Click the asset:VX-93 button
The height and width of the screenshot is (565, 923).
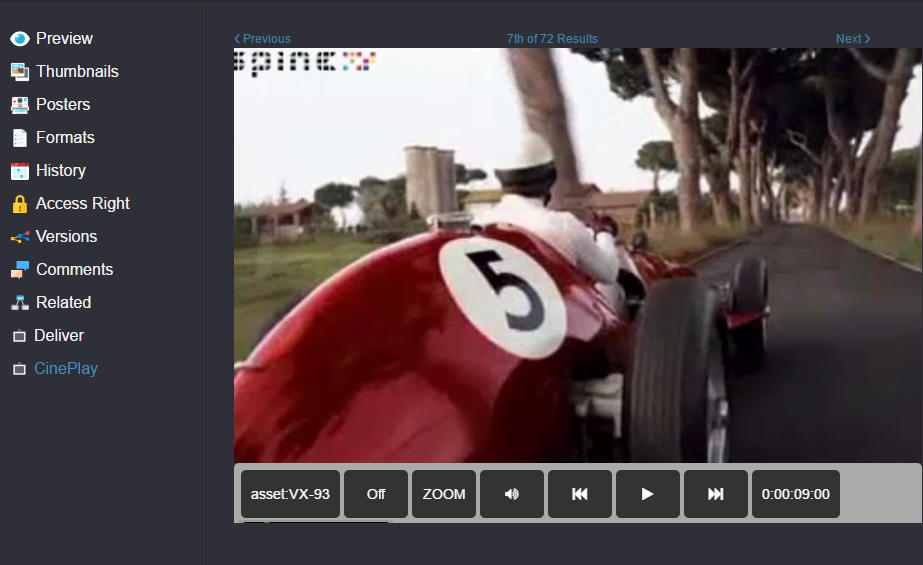click(290, 494)
